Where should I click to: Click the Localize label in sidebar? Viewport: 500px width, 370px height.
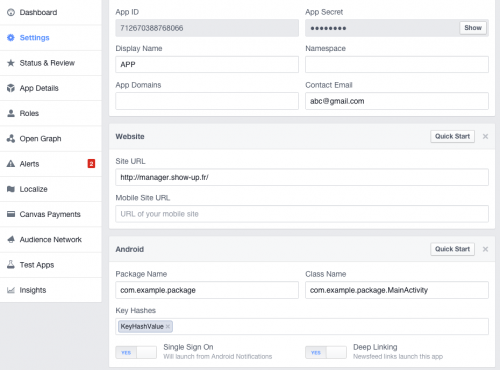coord(33,189)
